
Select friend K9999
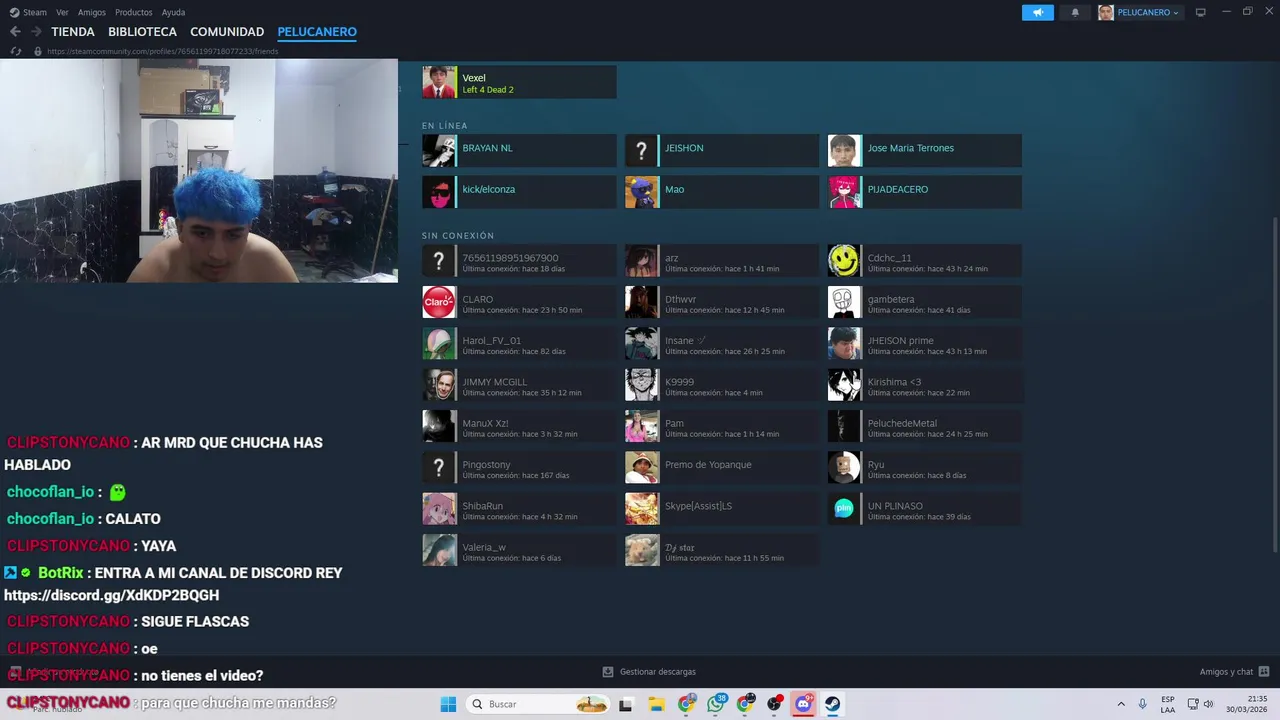point(722,385)
